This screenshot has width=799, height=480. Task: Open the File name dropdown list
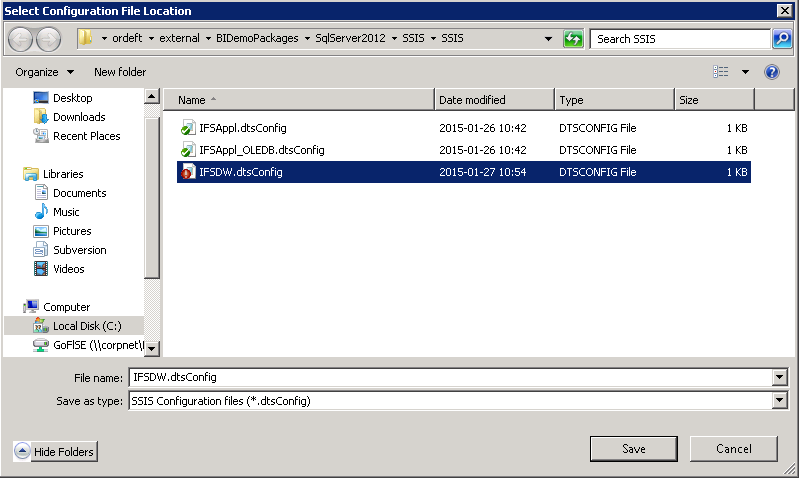779,377
